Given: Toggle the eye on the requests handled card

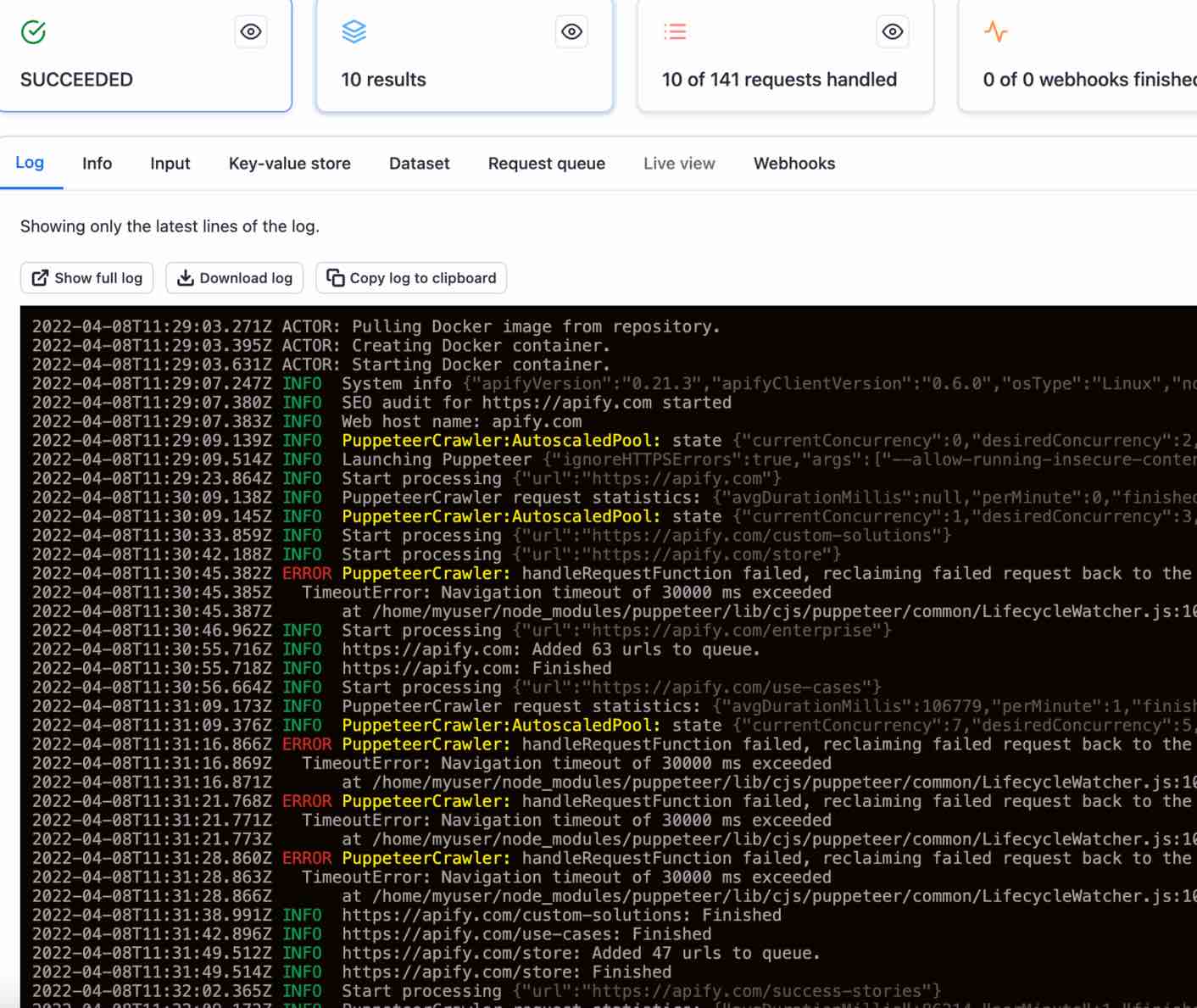Looking at the screenshot, I should point(893,32).
